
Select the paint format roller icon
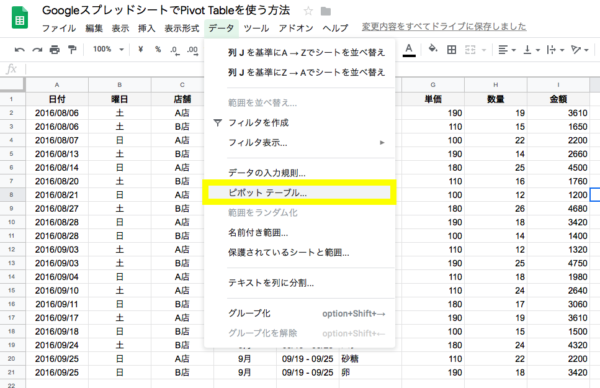click(72, 50)
